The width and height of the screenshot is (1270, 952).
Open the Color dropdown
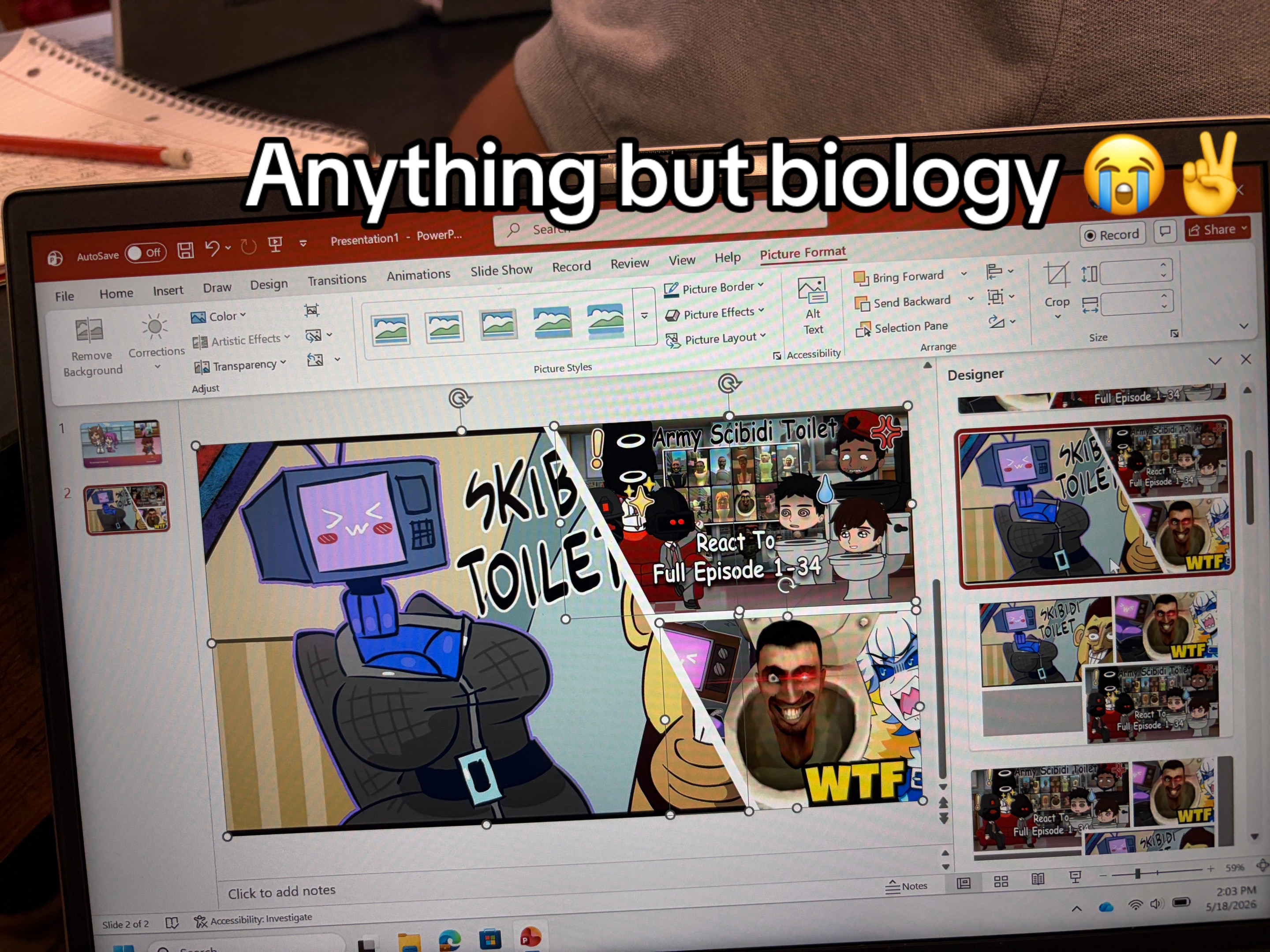point(219,316)
